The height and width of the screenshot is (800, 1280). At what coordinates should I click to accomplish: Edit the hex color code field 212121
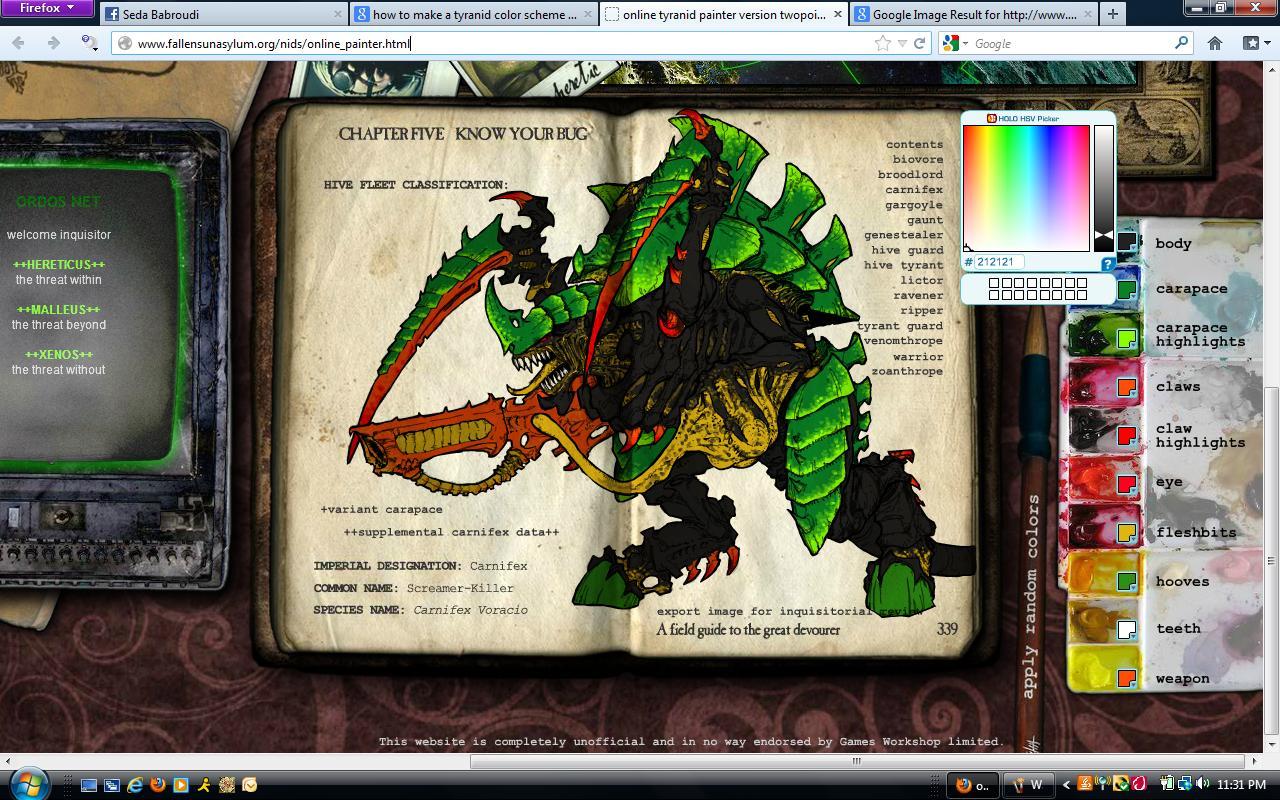[x=998, y=262]
